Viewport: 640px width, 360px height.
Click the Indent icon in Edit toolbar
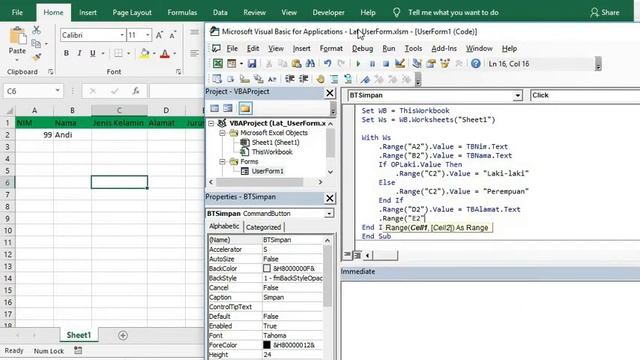click(x=290, y=79)
